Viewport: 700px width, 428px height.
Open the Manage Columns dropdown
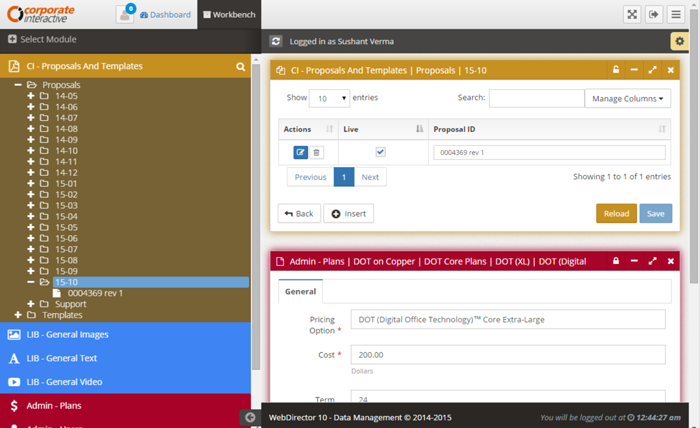click(627, 98)
